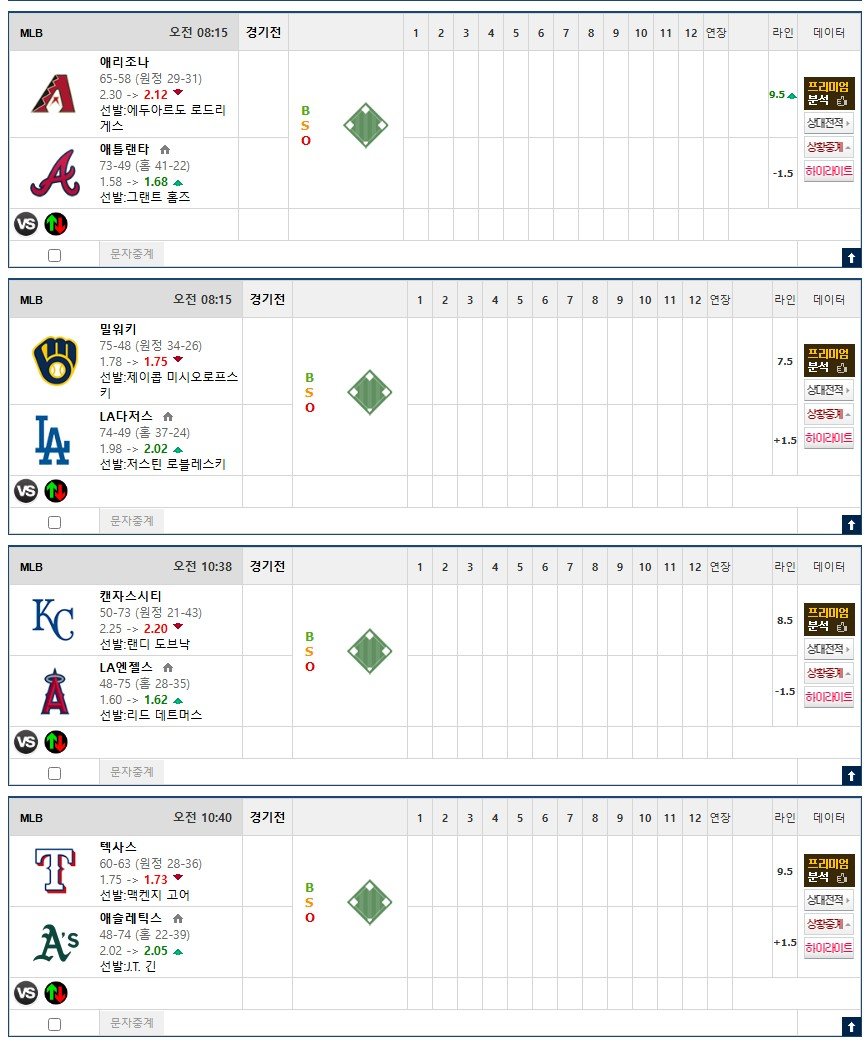Screen dimensions: 867x1045
Task: Click VS icon under Texas vs Athletics
Action: (26, 993)
